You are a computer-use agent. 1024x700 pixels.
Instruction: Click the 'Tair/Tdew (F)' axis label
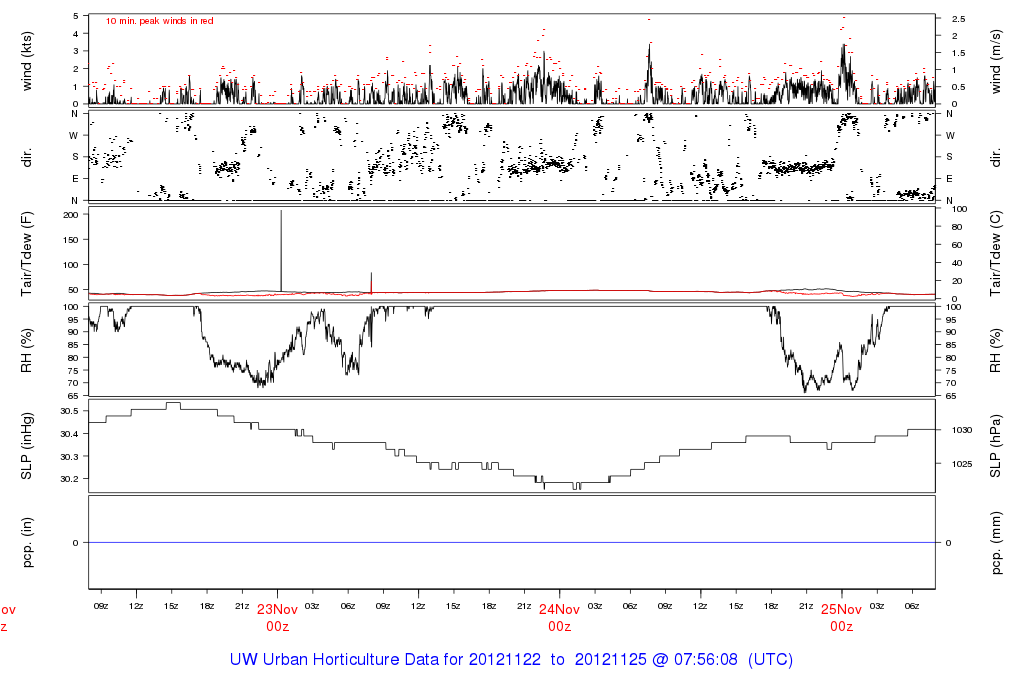(27, 254)
